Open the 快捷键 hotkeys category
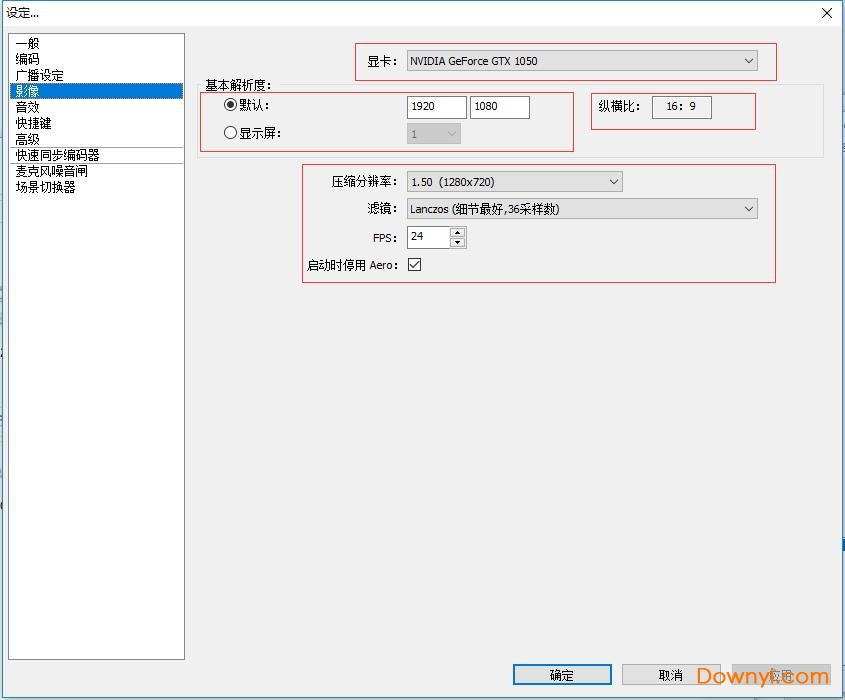Image resolution: width=845 pixels, height=700 pixels. [x=34, y=124]
